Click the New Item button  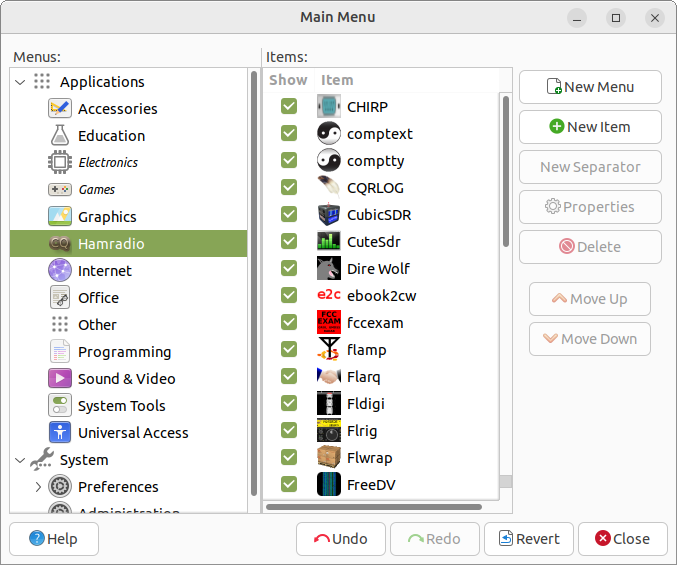click(x=589, y=127)
